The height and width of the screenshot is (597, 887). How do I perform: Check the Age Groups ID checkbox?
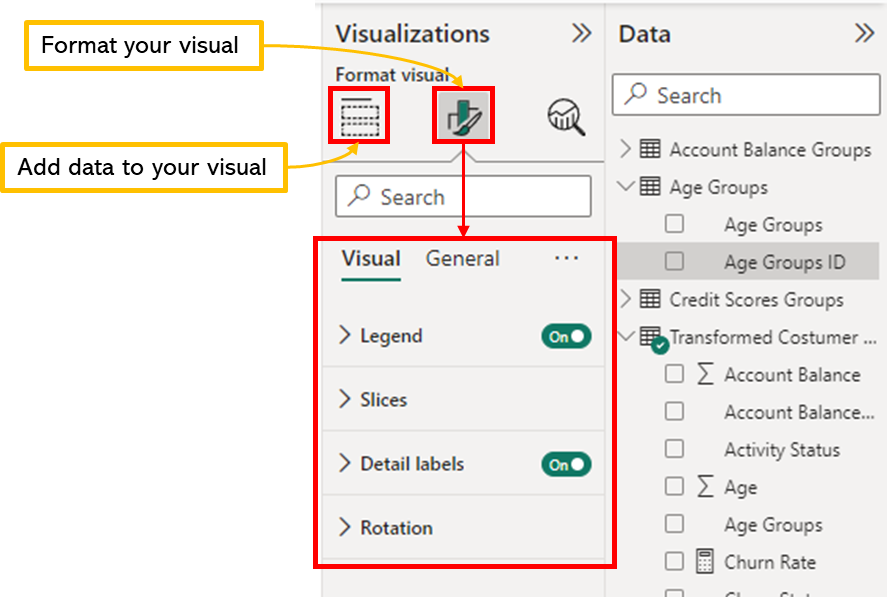675,261
